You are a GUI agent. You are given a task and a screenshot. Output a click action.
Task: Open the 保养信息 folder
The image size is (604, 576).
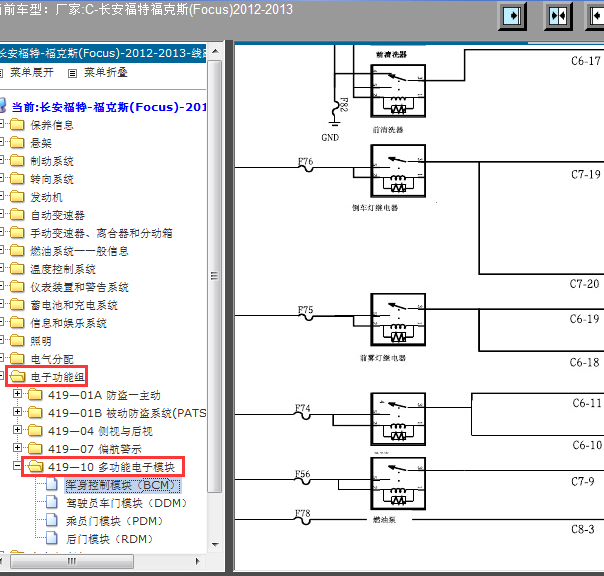coord(52,125)
